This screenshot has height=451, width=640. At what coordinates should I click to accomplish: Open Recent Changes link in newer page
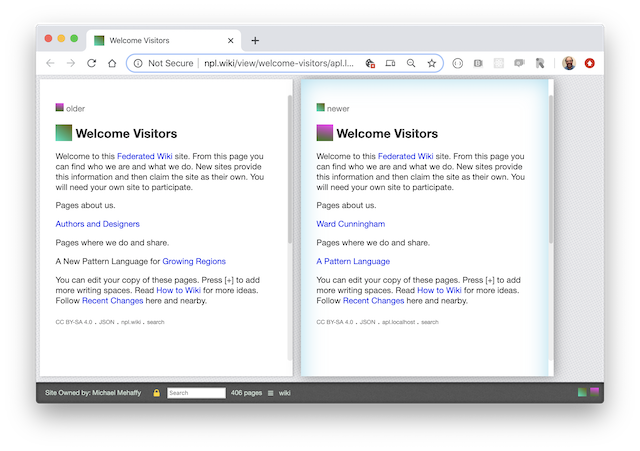click(x=373, y=301)
